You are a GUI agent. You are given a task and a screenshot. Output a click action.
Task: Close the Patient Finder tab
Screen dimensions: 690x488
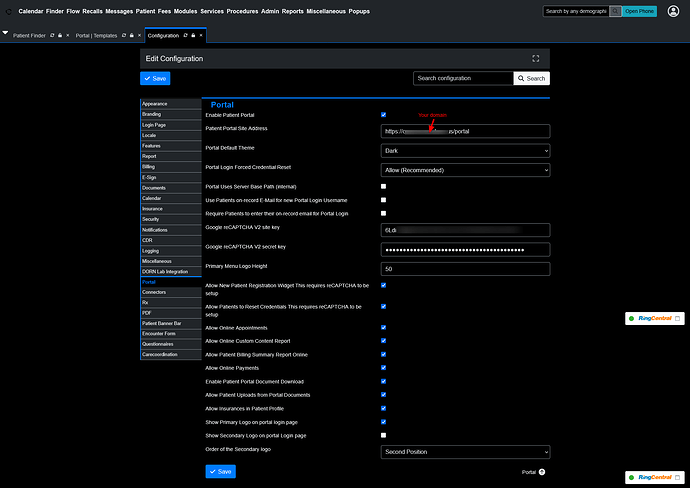pos(67,35)
